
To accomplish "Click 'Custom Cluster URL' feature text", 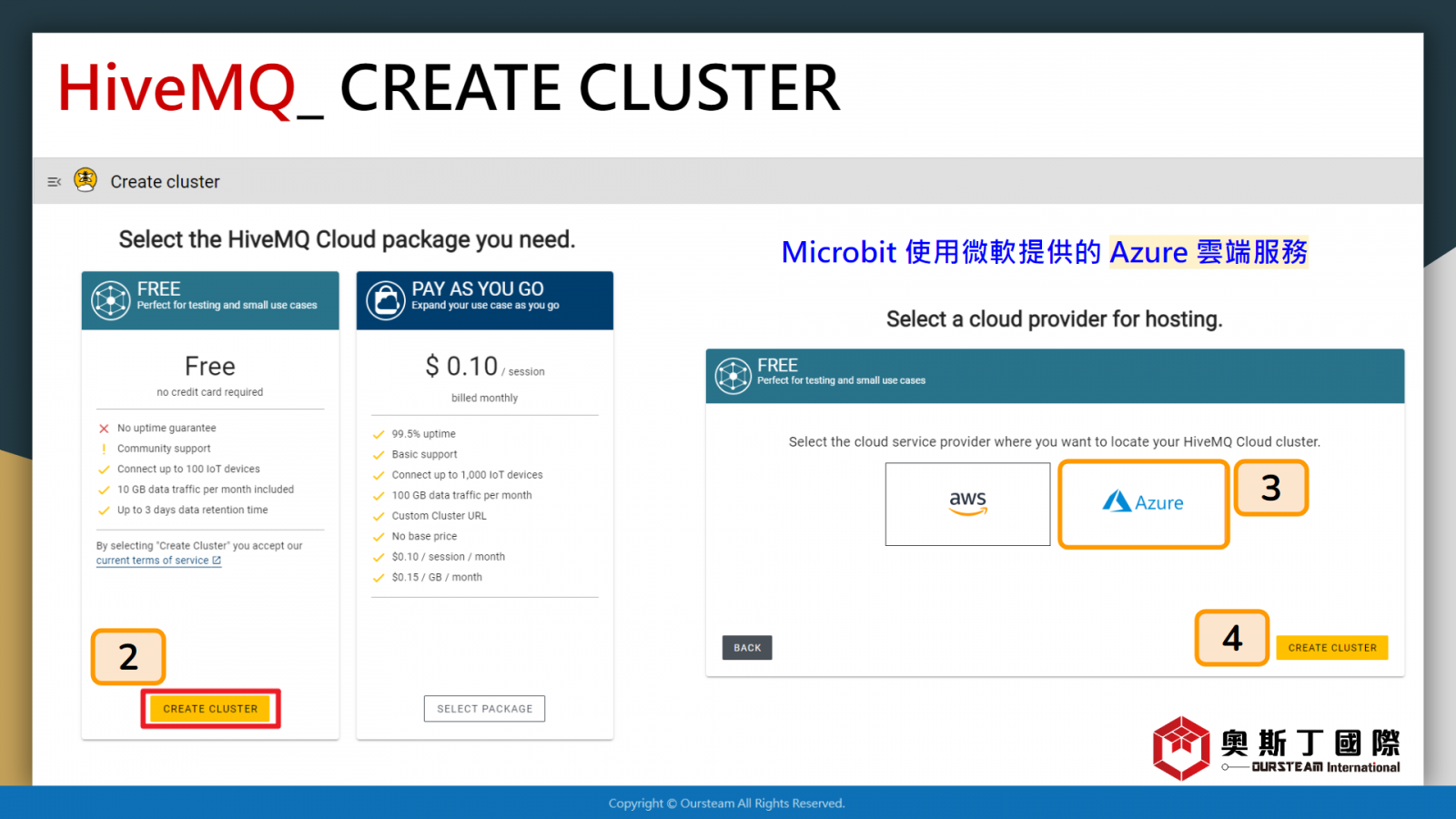I will tap(440, 516).
